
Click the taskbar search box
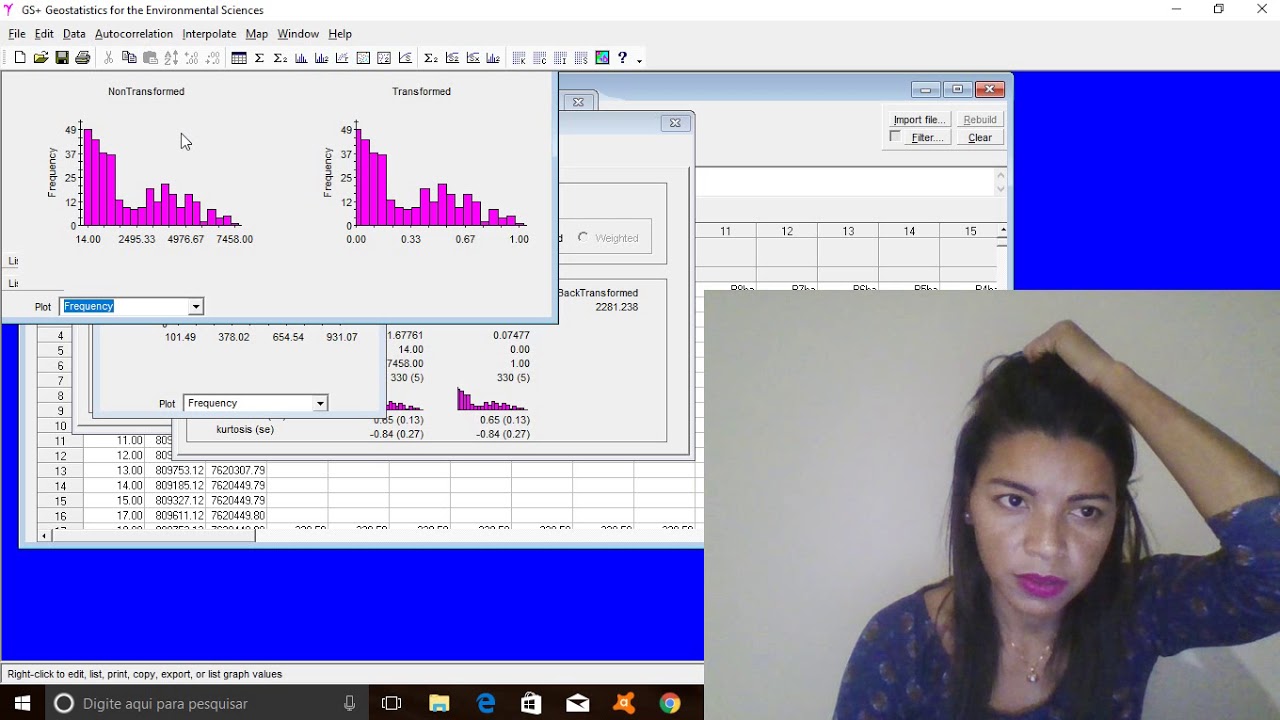coord(206,703)
